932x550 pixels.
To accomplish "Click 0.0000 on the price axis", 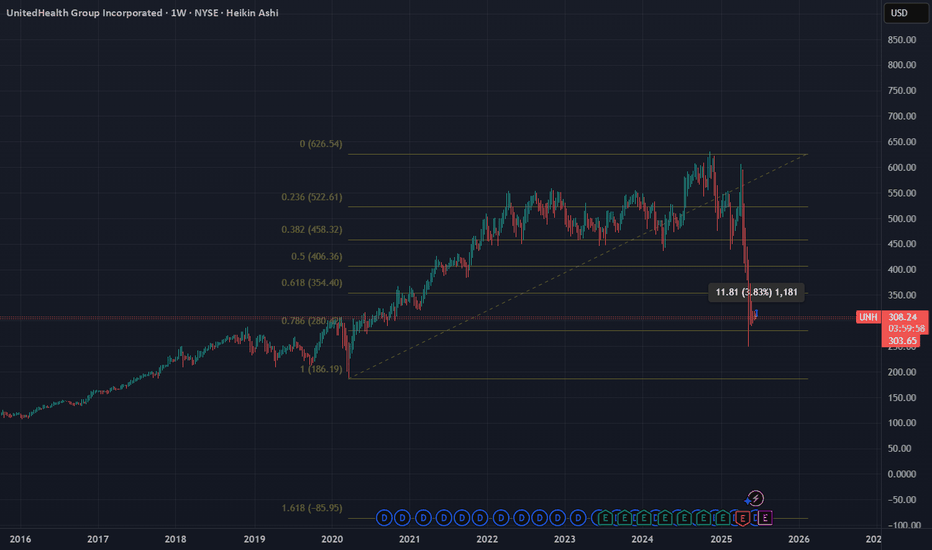I will pos(902,474).
